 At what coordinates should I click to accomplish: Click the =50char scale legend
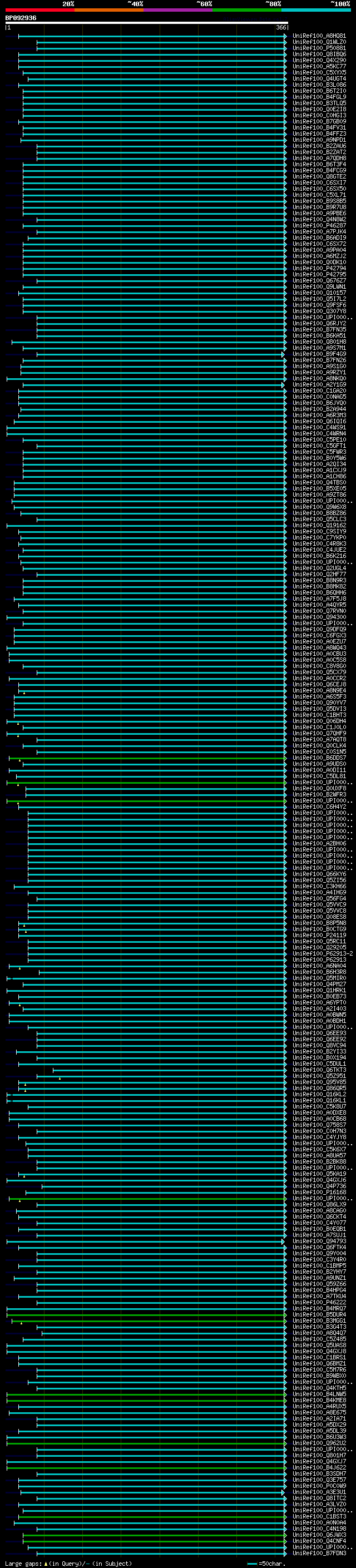(266, 1563)
